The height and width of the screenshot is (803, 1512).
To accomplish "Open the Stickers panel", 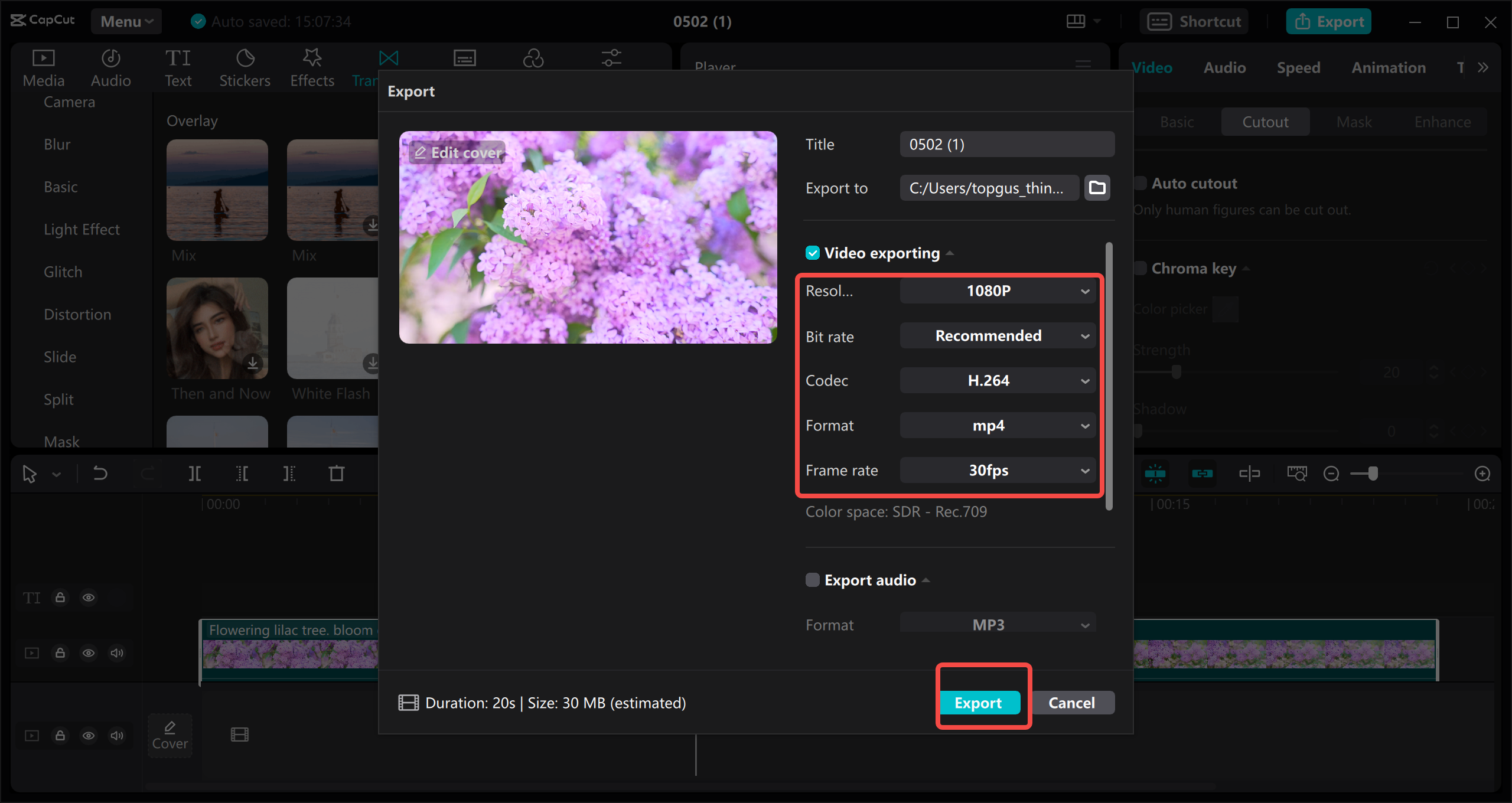I will point(245,68).
